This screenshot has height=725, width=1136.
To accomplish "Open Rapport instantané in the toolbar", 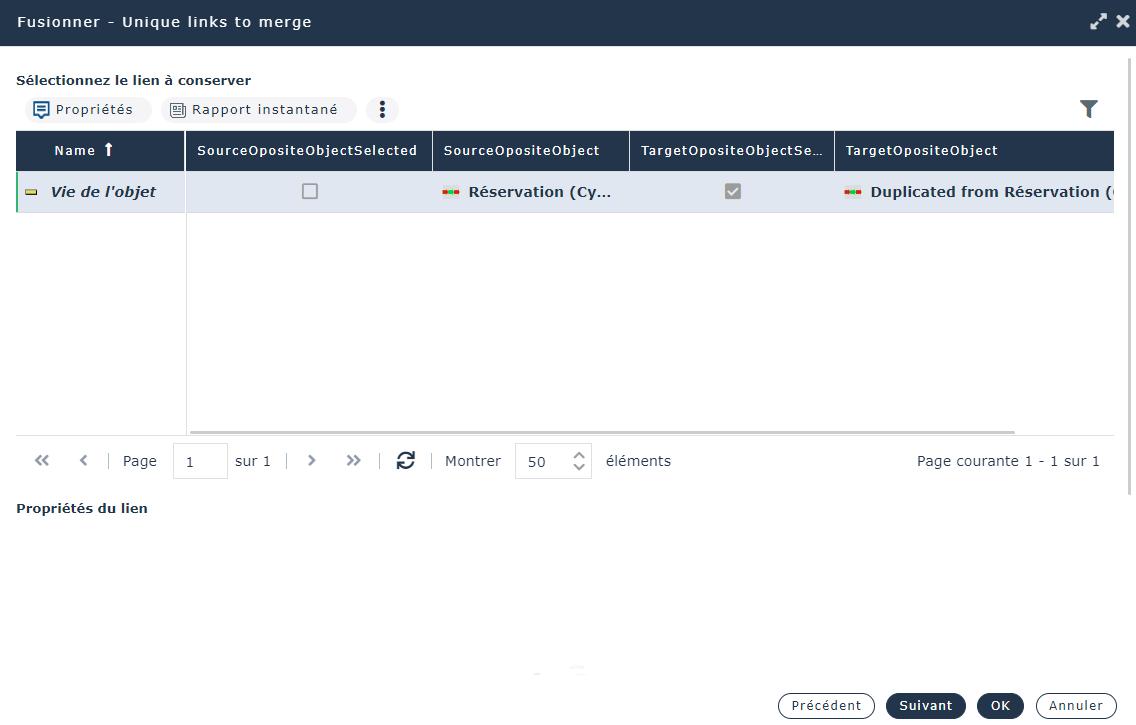I will point(258,110).
